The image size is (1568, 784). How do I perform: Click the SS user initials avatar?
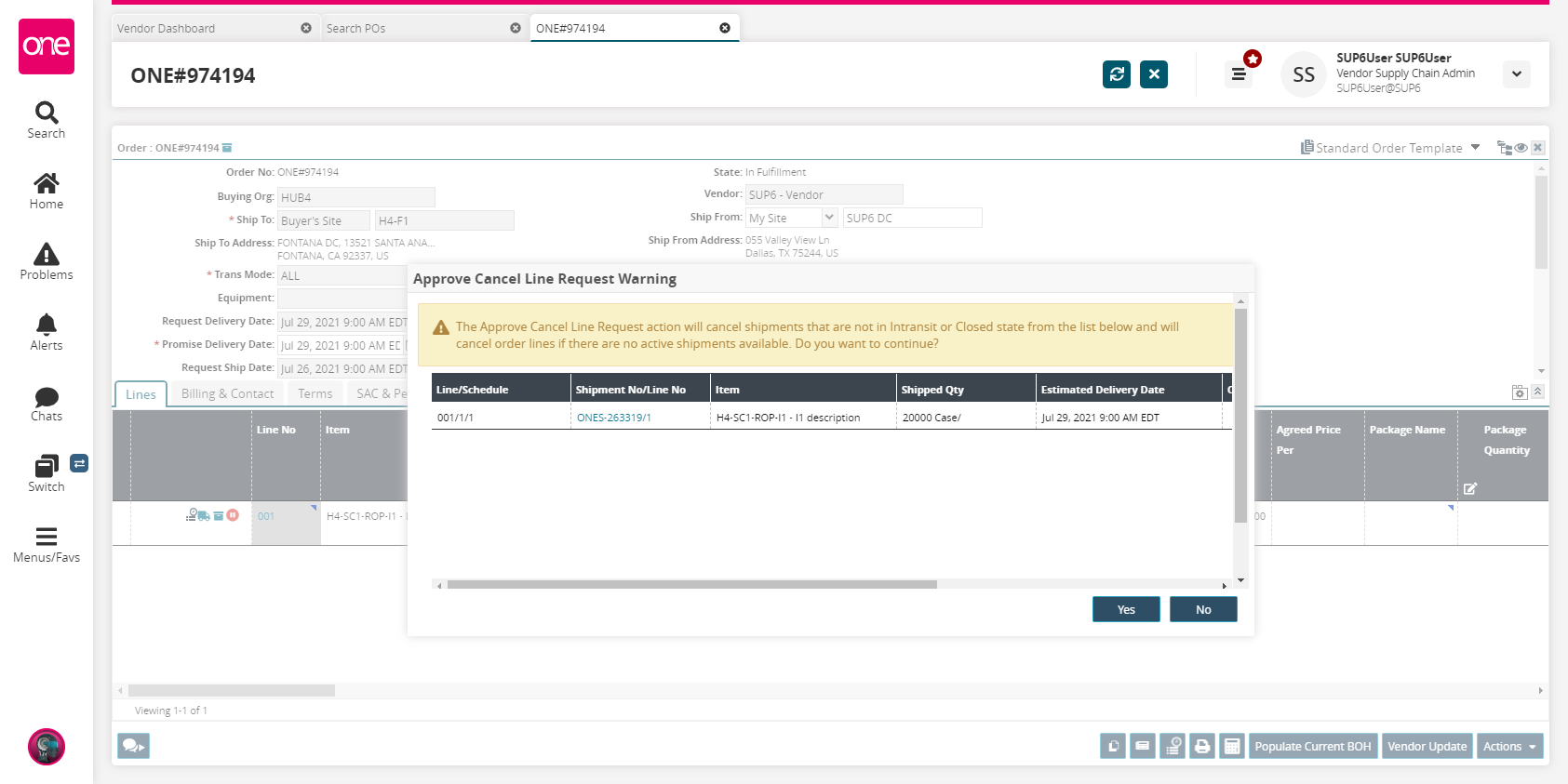(x=1304, y=74)
